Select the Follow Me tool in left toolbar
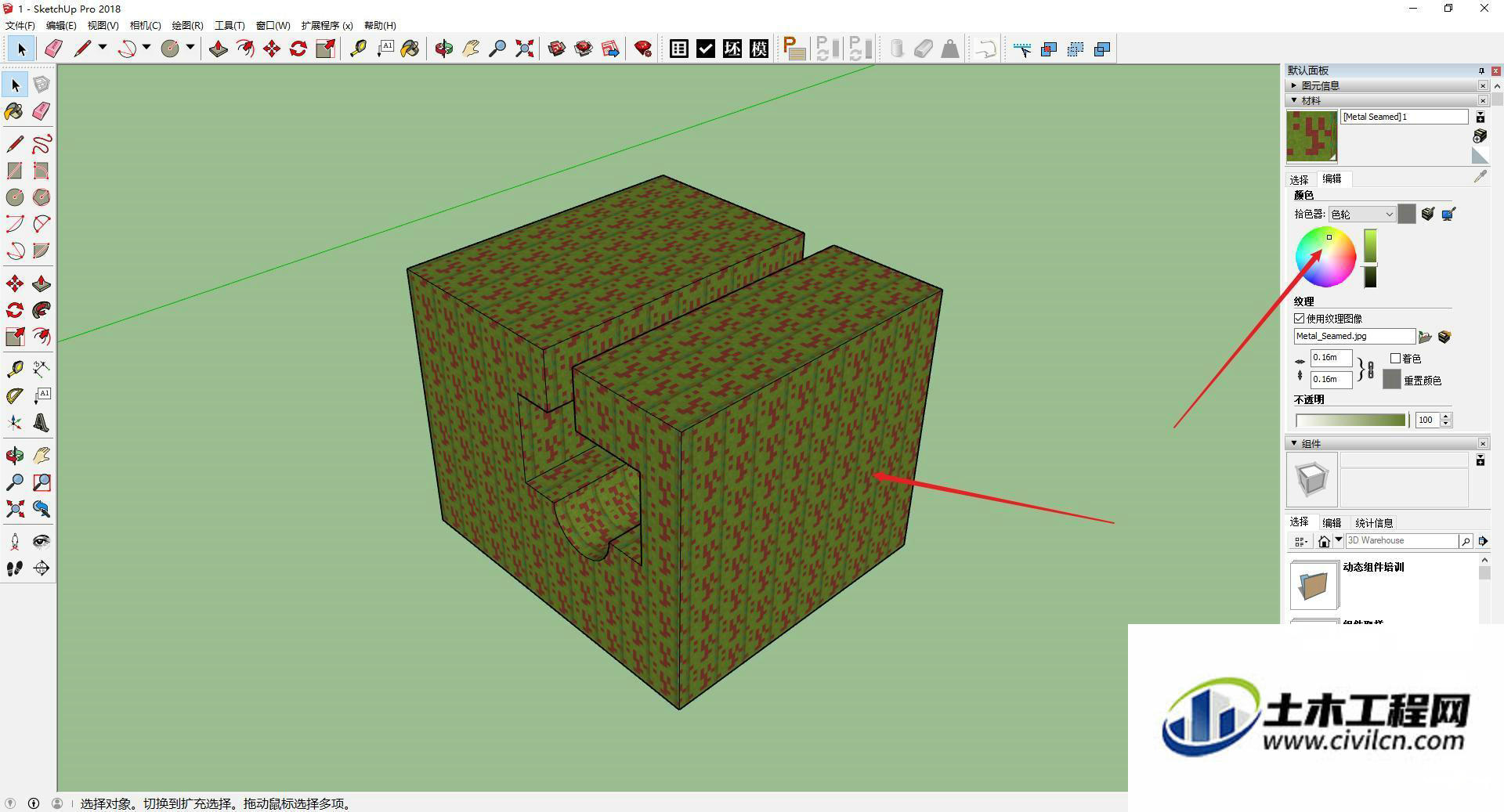Screen dimensions: 1504x812 click(42, 310)
